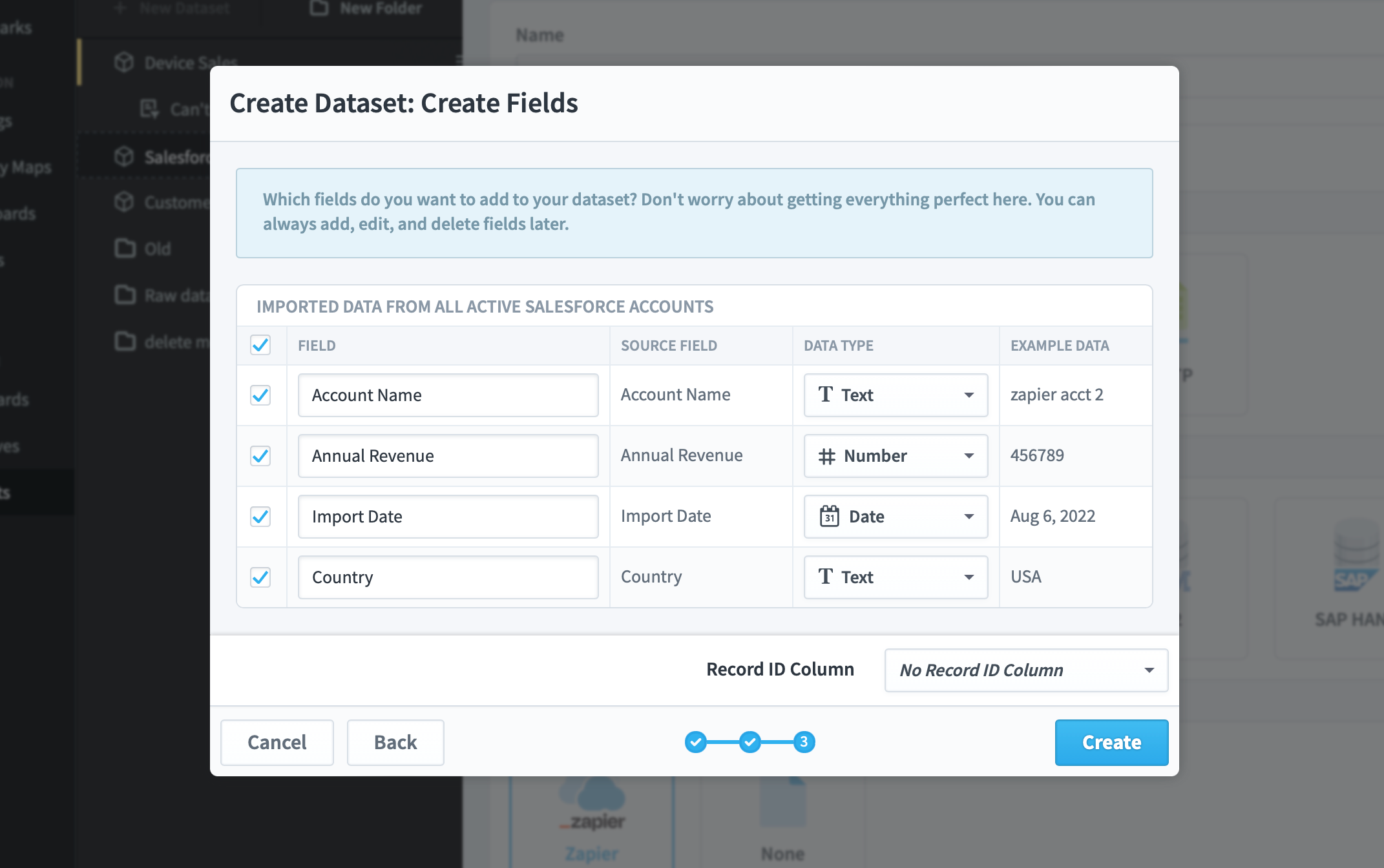Viewport: 1384px width, 868px height.
Task: Click the Annual Revenue field name input
Action: click(x=448, y=456)
